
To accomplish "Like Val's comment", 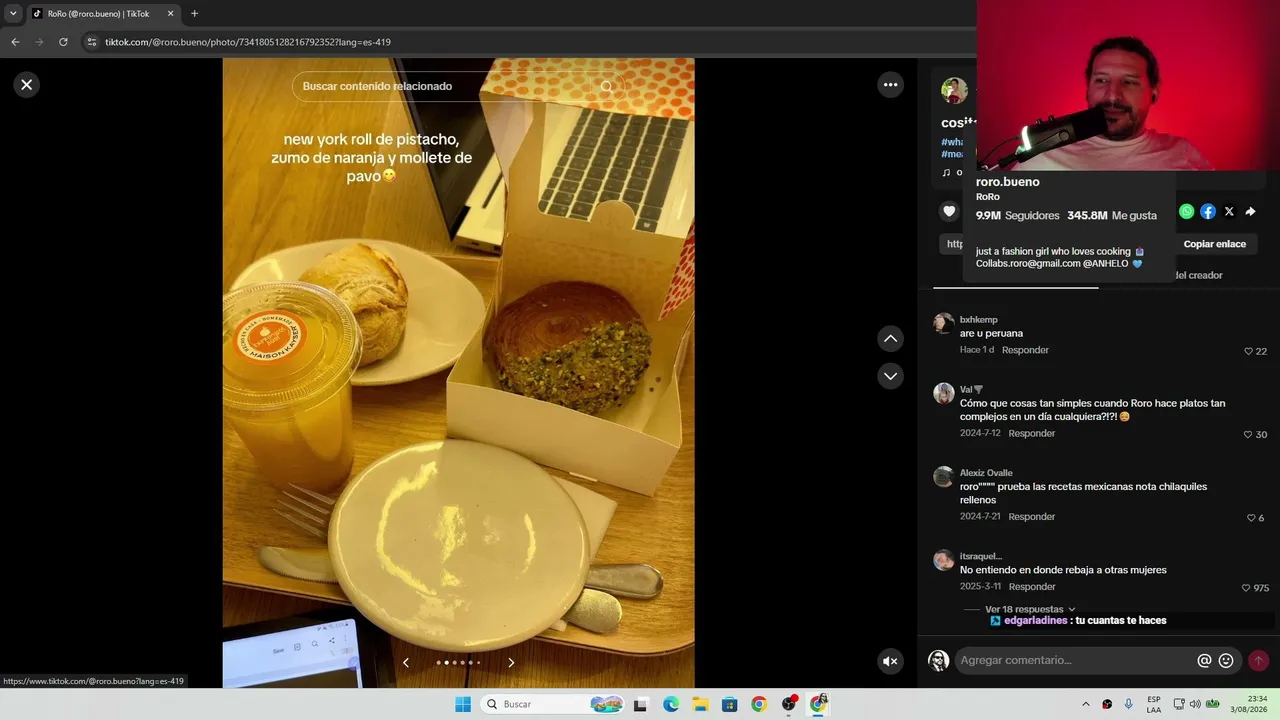I will [1248, 434].
